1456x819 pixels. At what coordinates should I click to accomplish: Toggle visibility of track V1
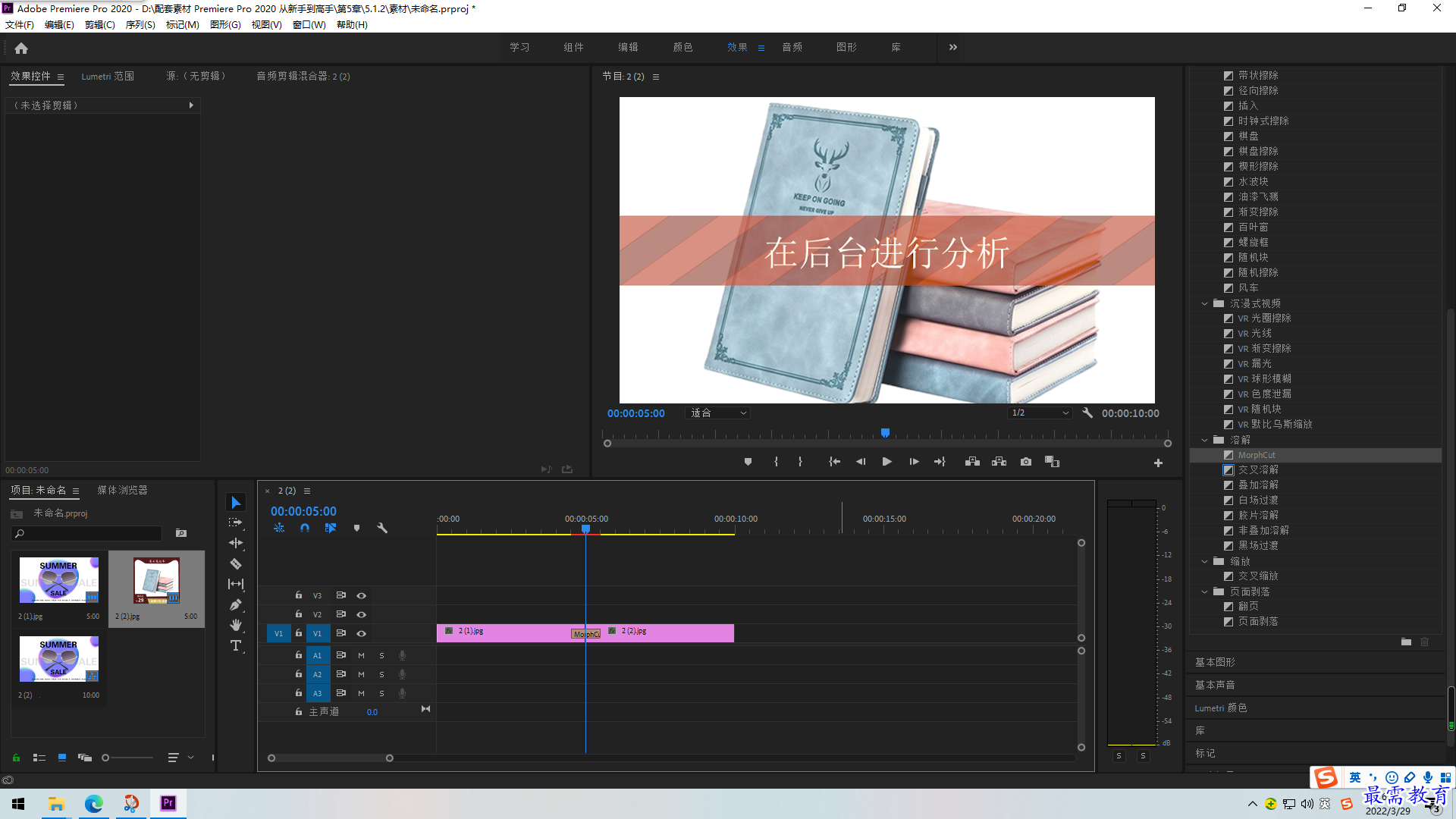click(362, 633)
